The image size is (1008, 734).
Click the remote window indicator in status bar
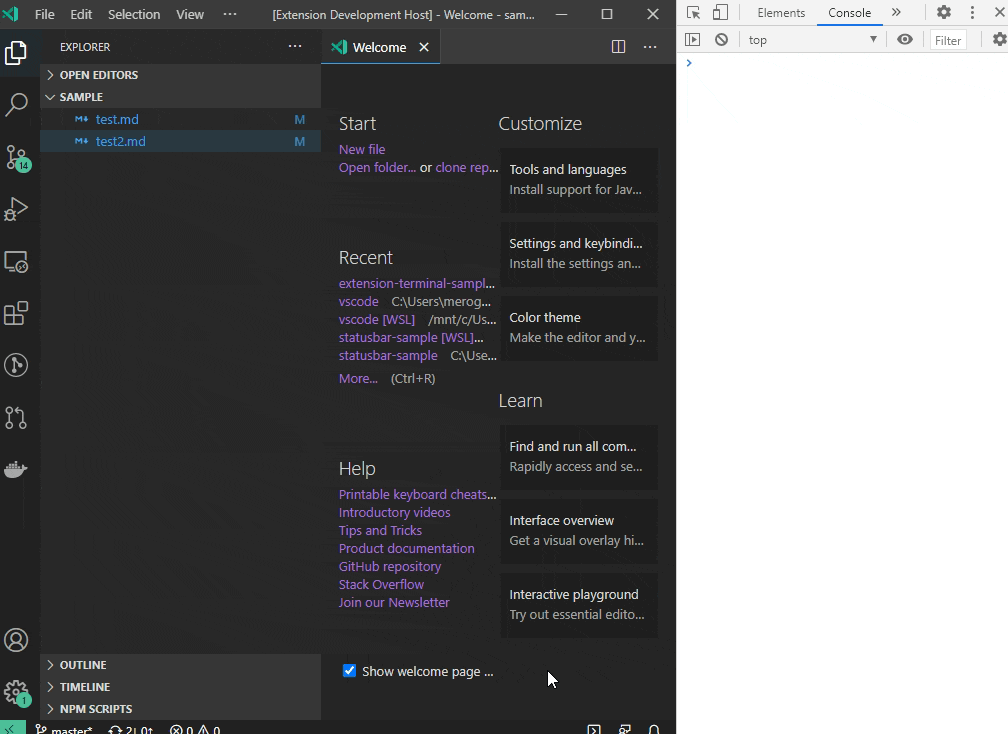point(12,729)
